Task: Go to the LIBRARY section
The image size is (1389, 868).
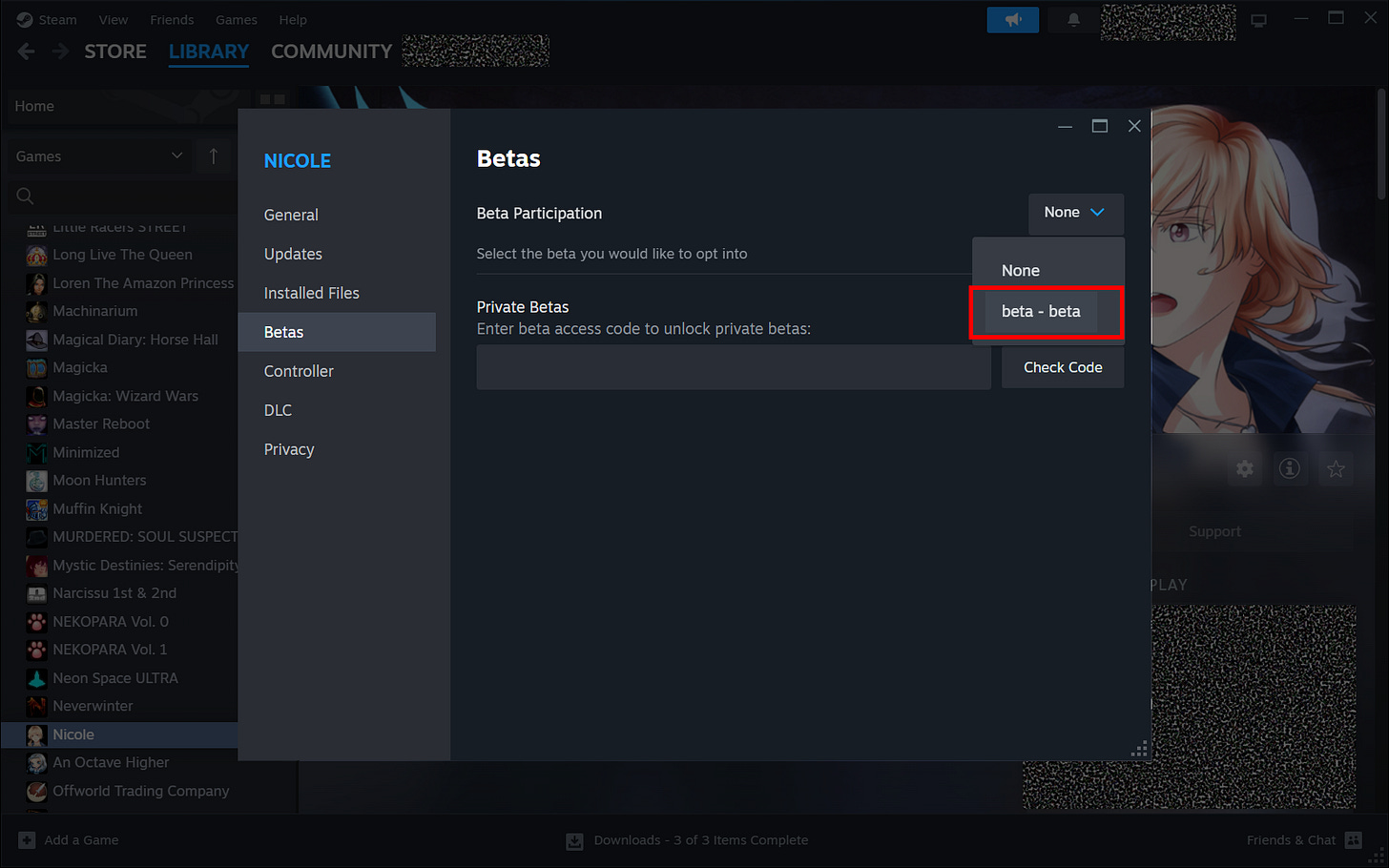Action: 209,52
